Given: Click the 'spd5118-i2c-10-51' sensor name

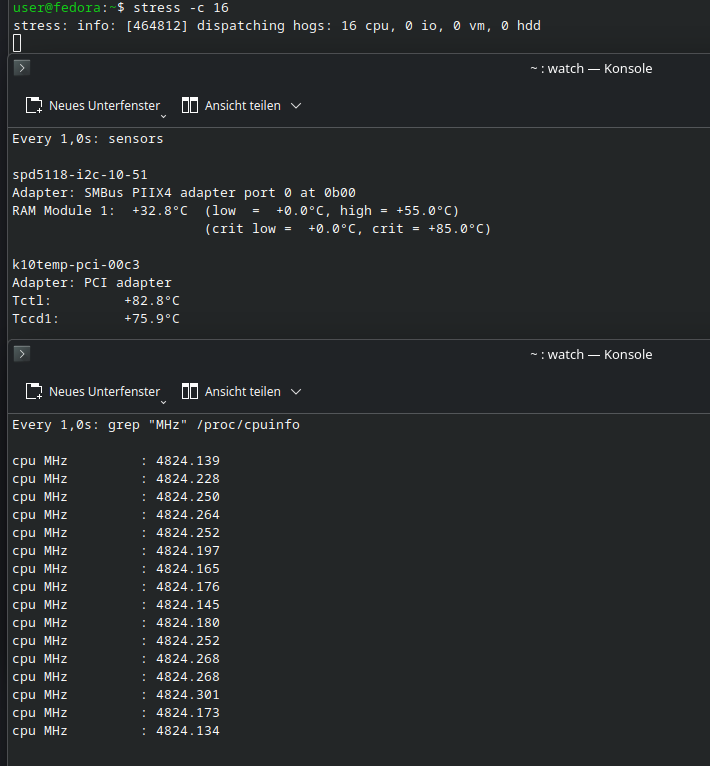Looking at the screenshot, I should [80, 174].
